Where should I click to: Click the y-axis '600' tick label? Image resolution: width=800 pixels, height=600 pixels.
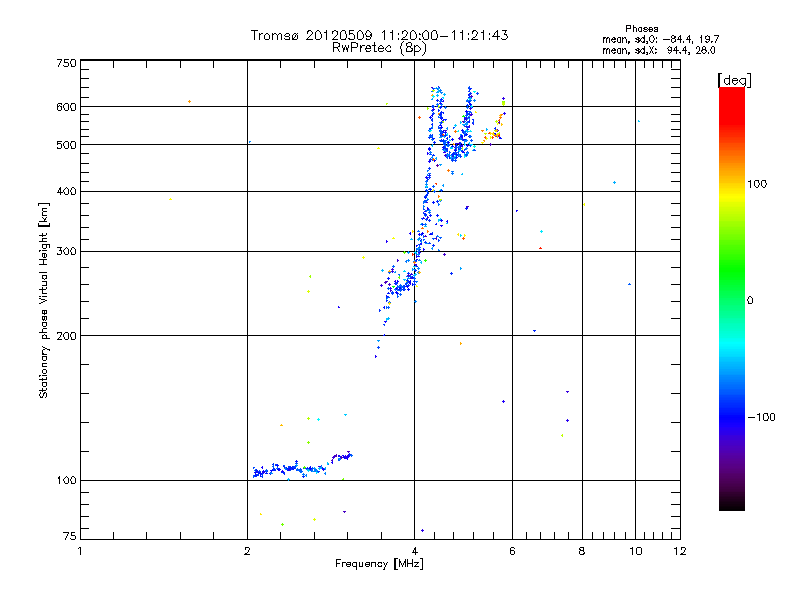coord(66,107)
